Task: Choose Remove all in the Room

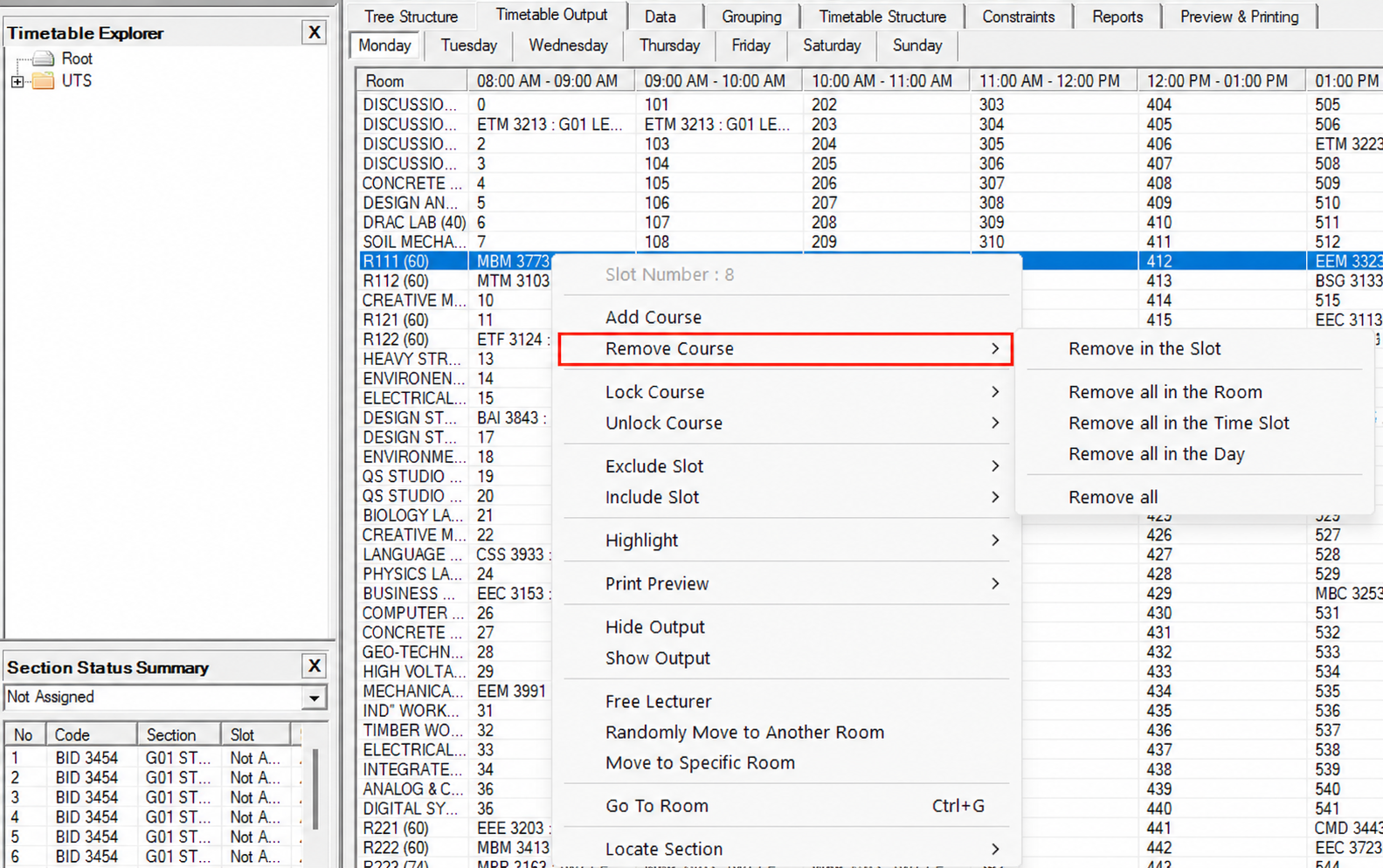Action: click(1193, 392)
